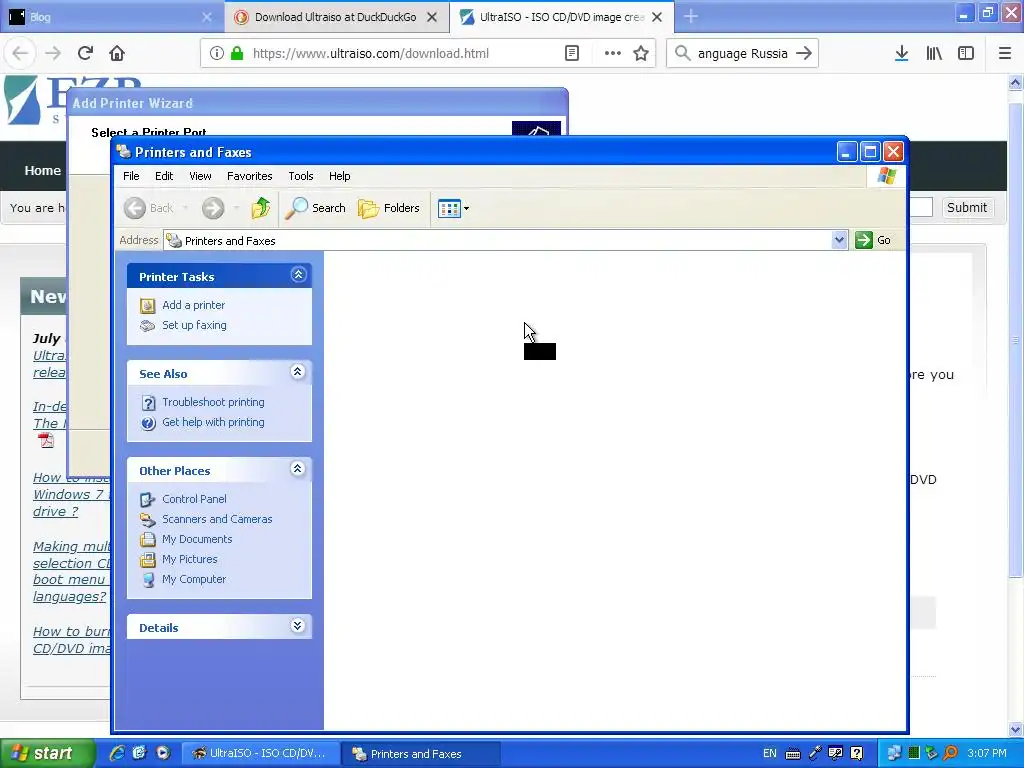Click the Troubleshoot printing question icon
Image resolution: width=1024 pixels, height=768 pixels.
click(x=148, y=403)
